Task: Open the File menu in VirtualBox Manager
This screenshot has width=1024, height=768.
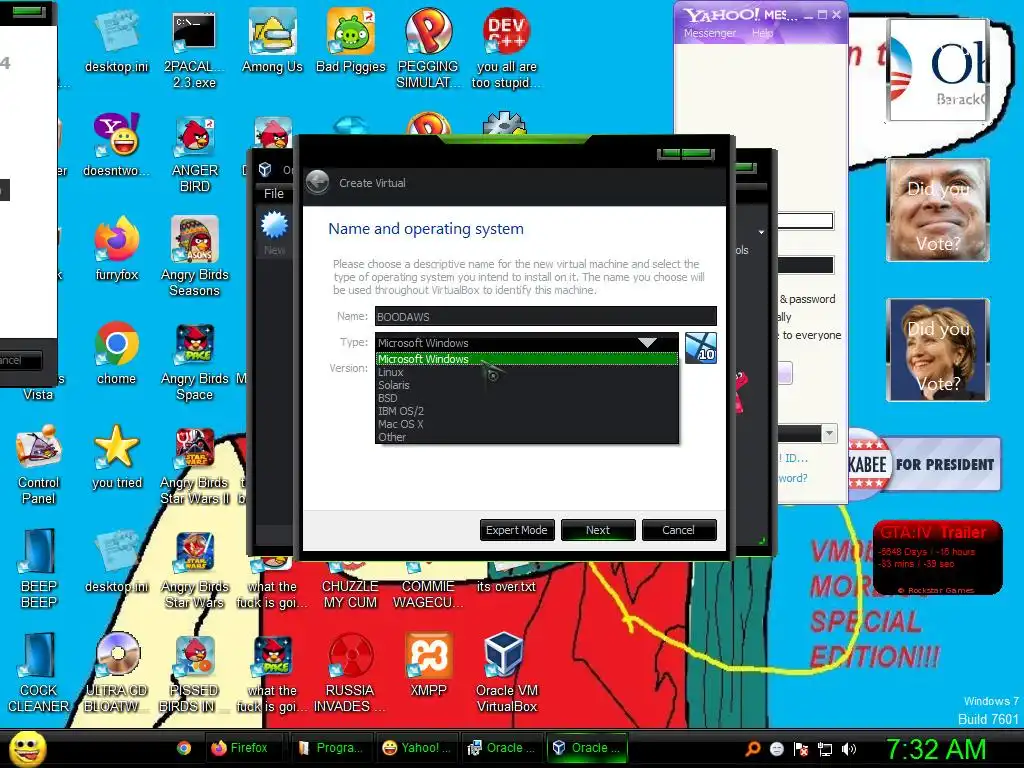Action: pos(274,193)
